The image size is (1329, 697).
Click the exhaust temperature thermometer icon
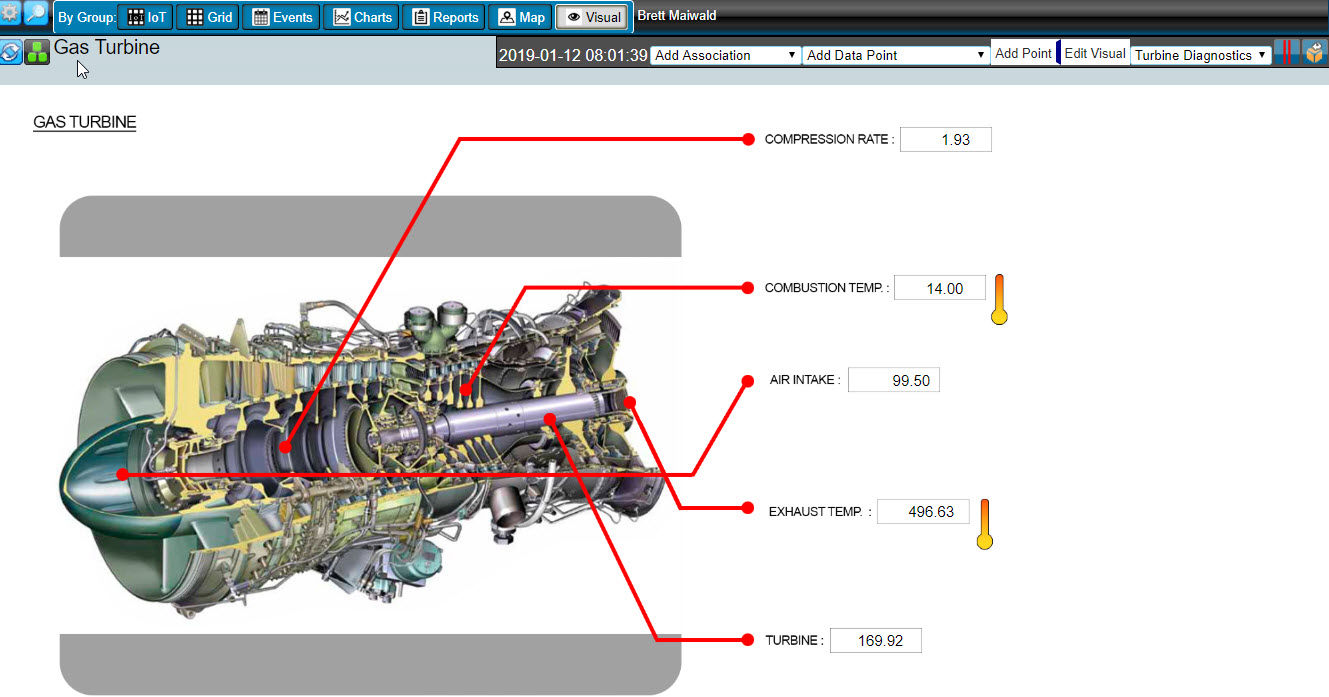(x=985, y=524)
